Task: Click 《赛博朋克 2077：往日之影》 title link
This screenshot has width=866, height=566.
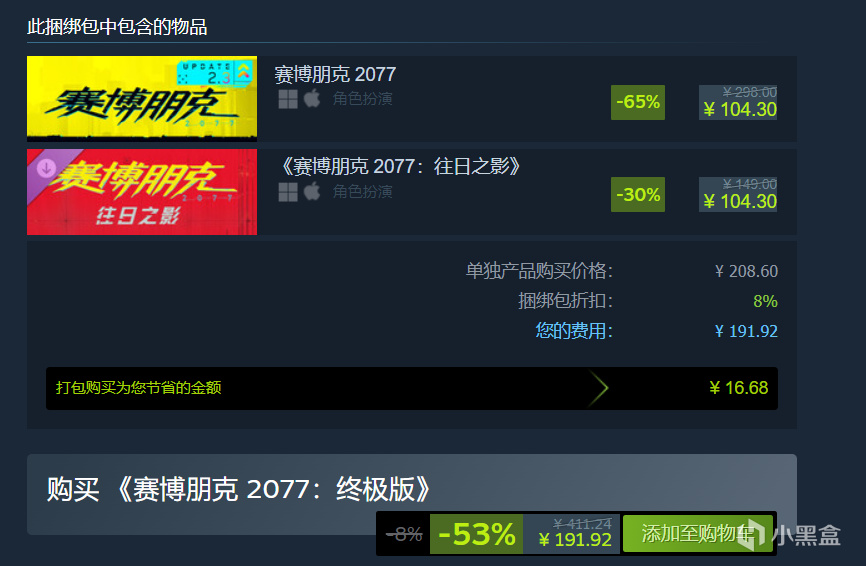Action: click(x=400, y=166)
